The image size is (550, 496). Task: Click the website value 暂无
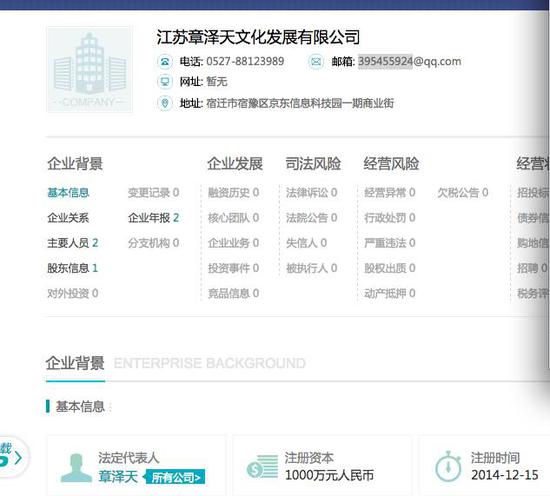[x=217, y=82]
